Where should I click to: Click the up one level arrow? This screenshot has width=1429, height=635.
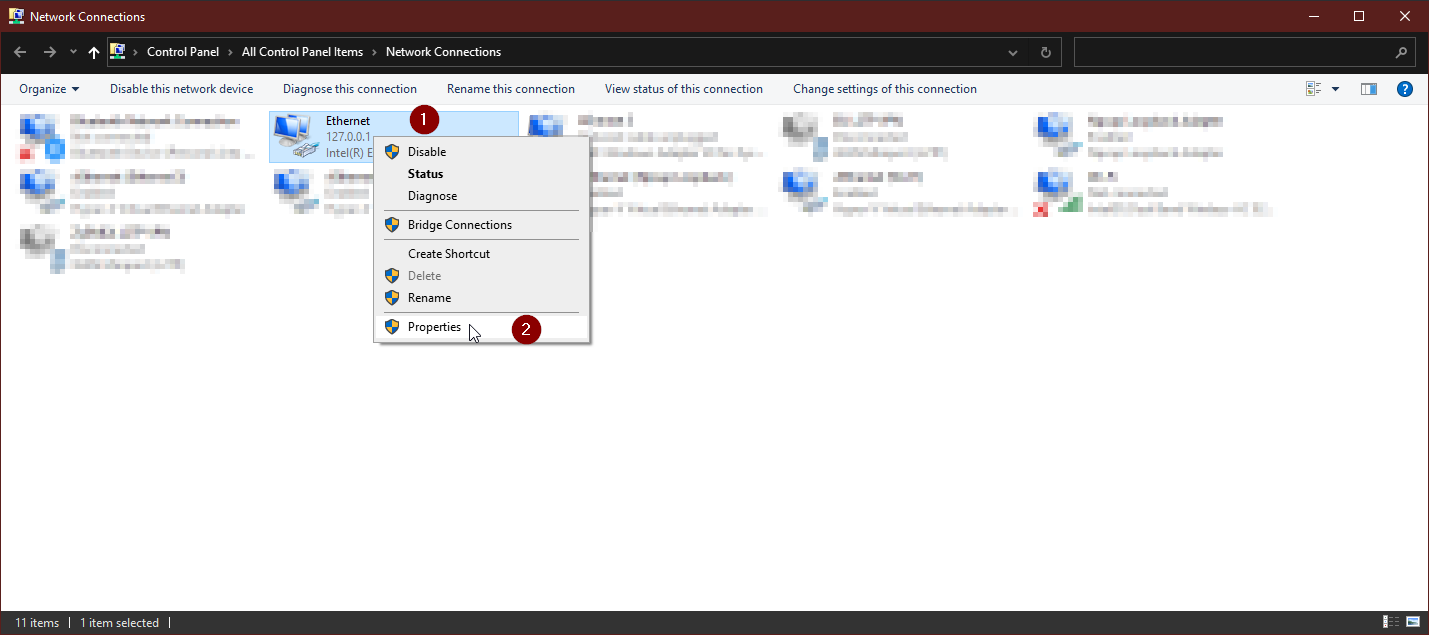[x=93, y=51]
